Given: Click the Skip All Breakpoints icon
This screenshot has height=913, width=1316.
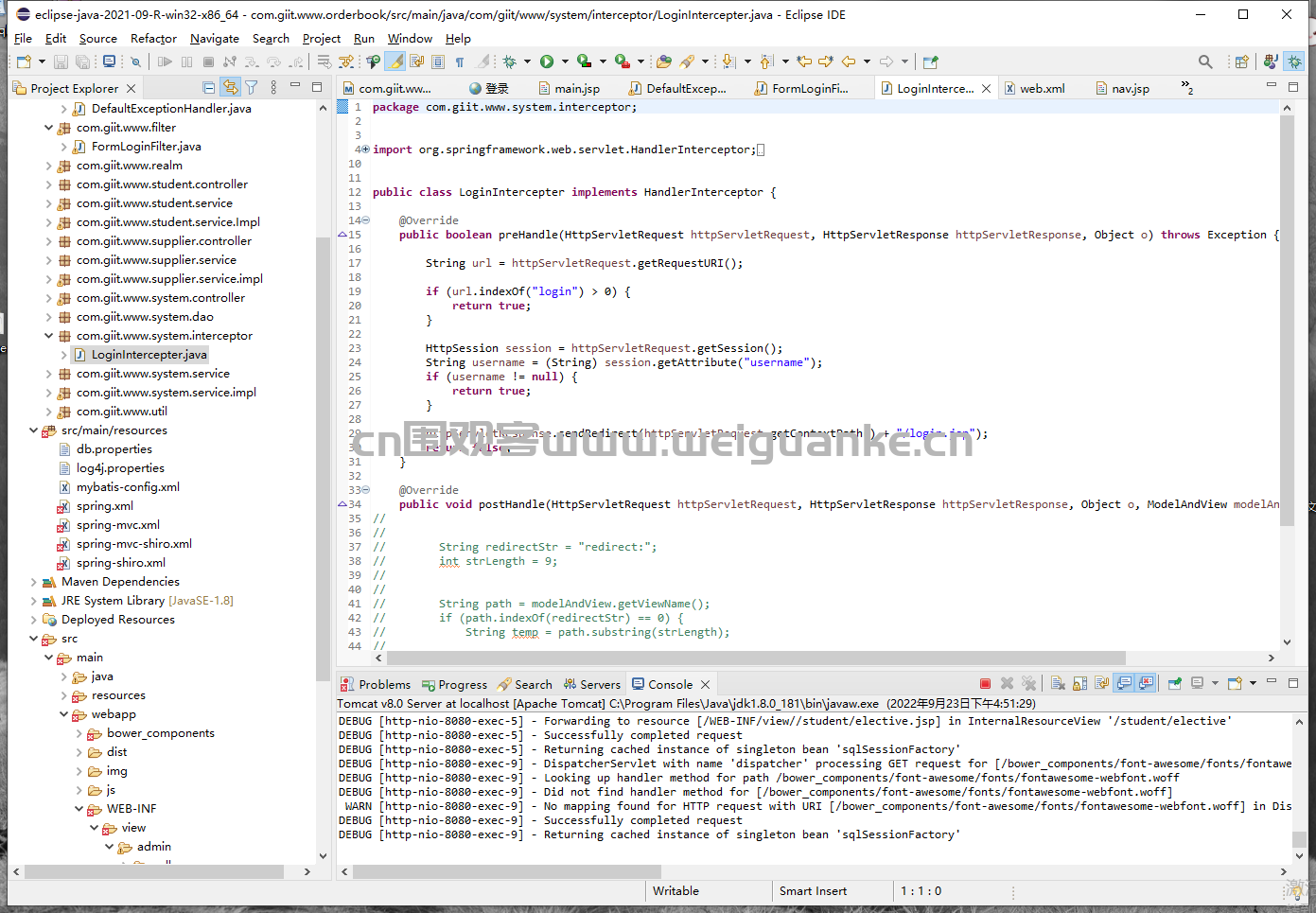Looking at the screenshot, I should pos(135,61).
